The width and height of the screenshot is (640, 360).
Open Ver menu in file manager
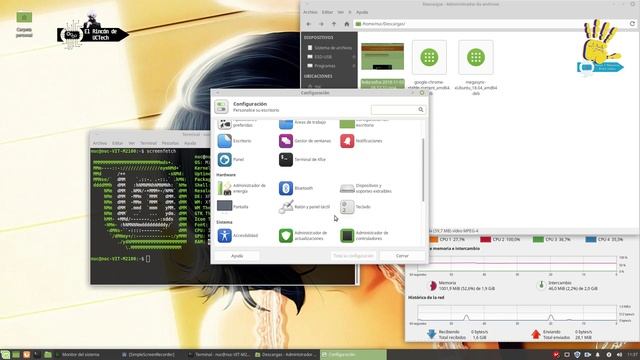click(340, 12)
